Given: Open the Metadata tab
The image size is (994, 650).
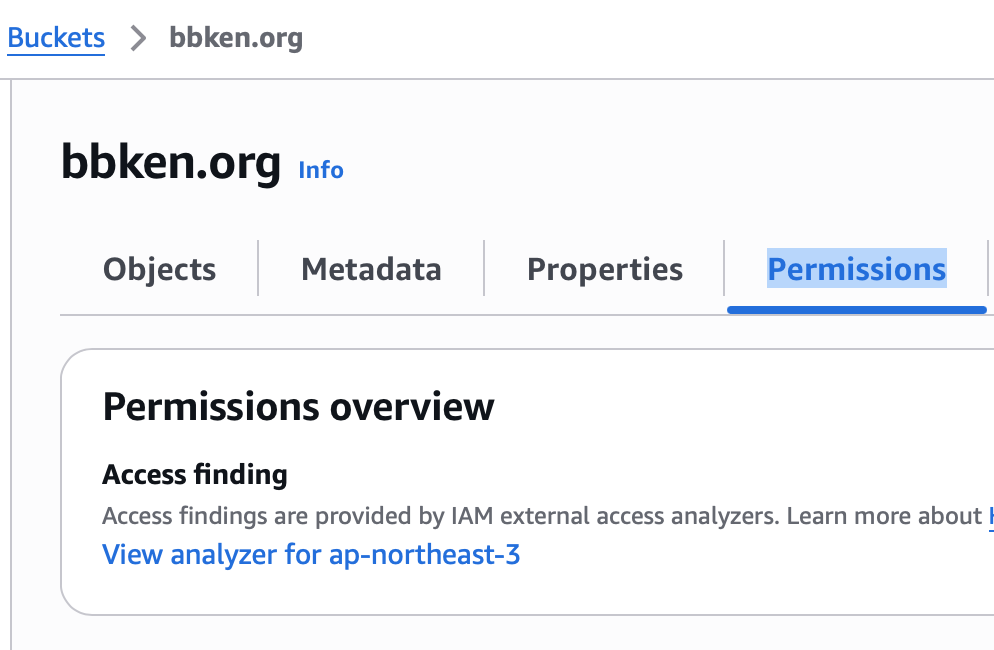Looking at the screenshot, I should coord(371,269).
